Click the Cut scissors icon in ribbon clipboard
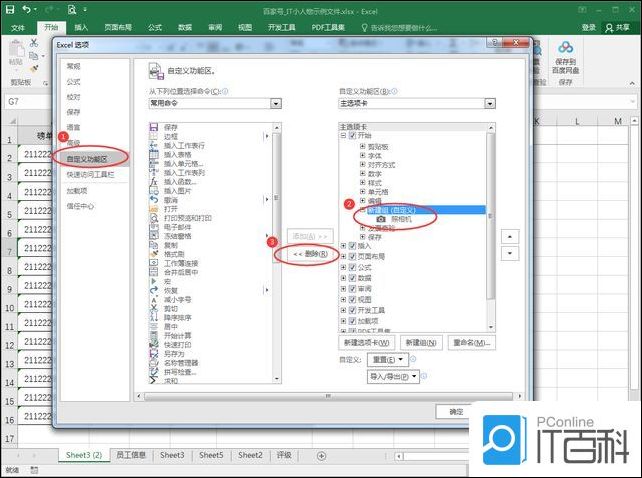Screen dimensions: 642x478 click(x=34, y=43)
